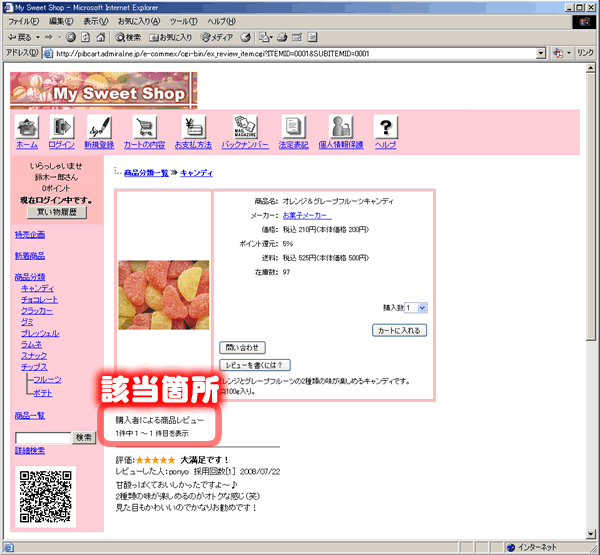Click the New Registration (新規登録) pen icon
This screenshot has height=555, width=600.
(99, 127)
